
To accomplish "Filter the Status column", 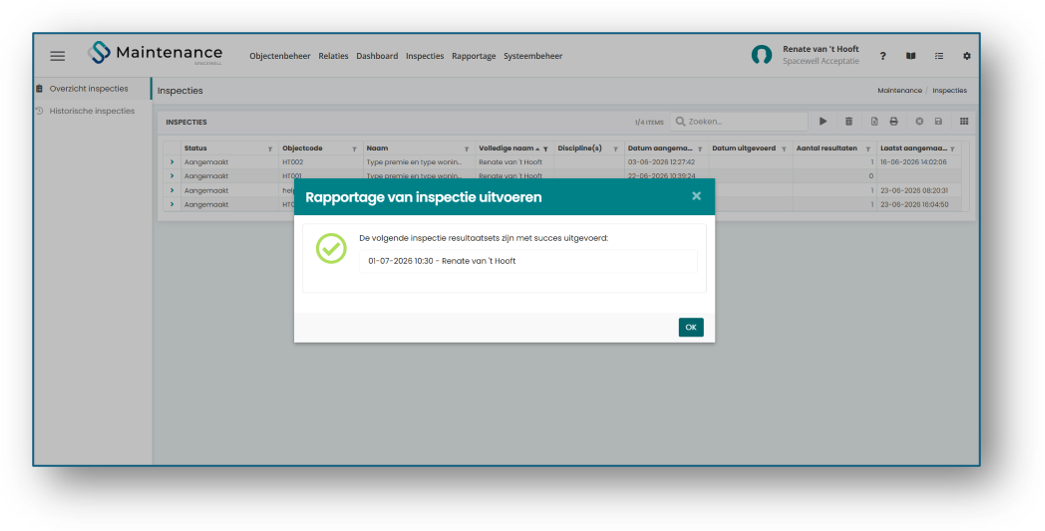I will click(x=270, y=149).
